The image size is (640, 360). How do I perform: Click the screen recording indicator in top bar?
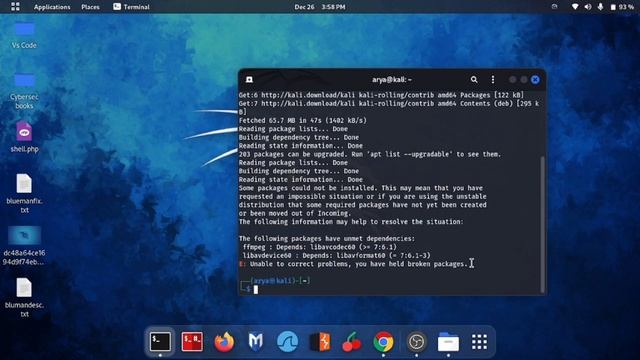click(x=554, y=7)
